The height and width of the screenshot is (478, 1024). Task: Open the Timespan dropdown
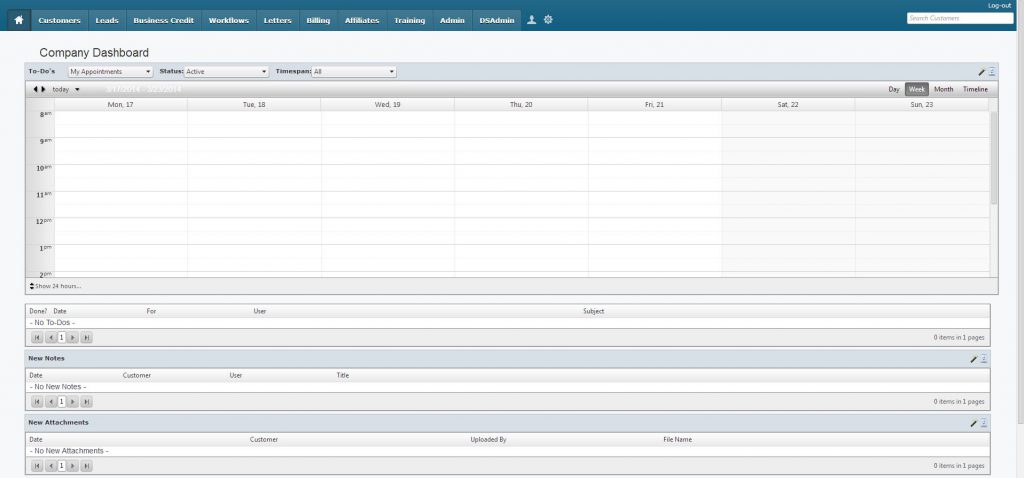click(354, 72)
